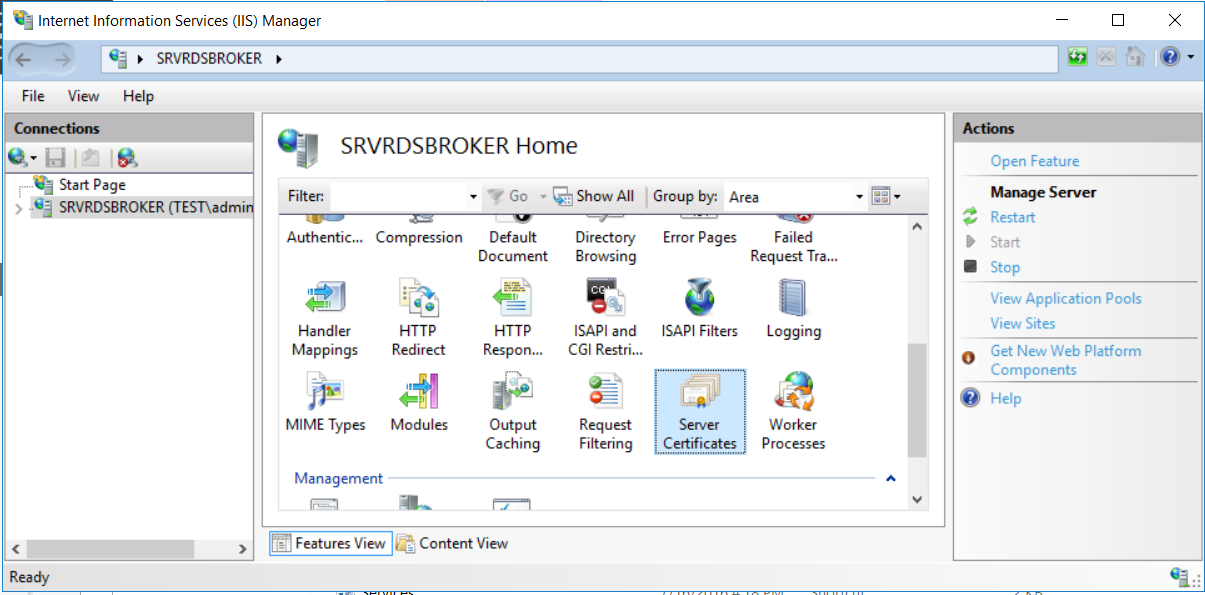Click the home icon in address toolbar
Screen dimensions: 1205x595
pyautogui.click(x=1135, y=57)
